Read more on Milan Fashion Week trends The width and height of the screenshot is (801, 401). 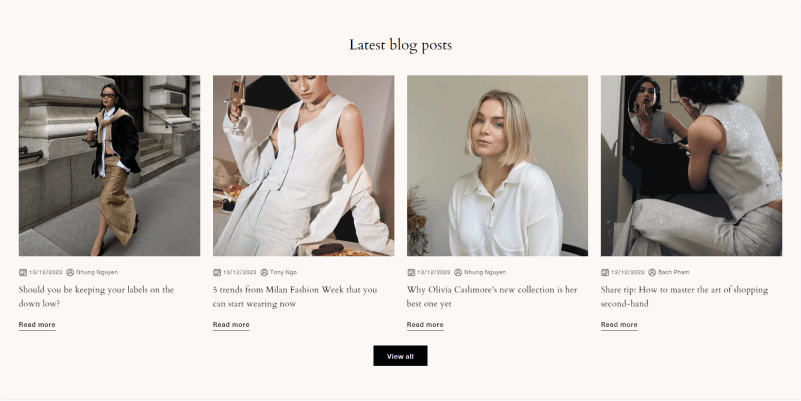(231, 325)
